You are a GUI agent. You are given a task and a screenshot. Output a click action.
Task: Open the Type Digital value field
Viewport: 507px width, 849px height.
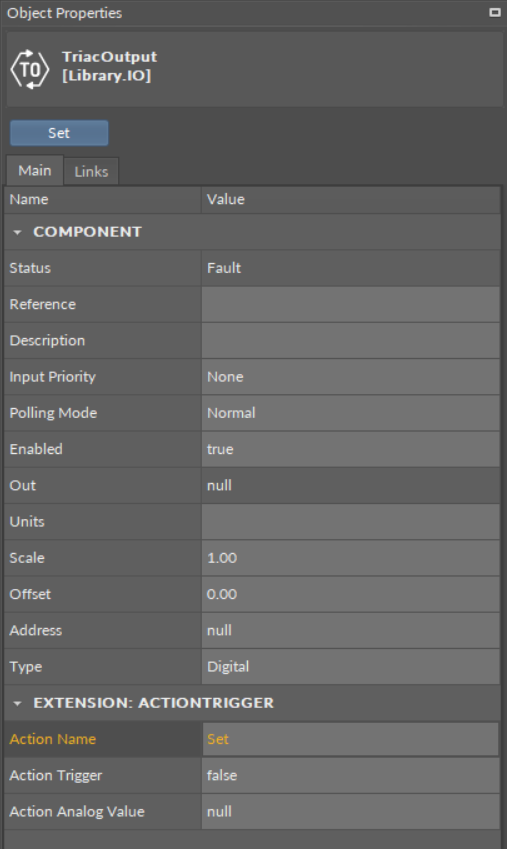[350, 667]
